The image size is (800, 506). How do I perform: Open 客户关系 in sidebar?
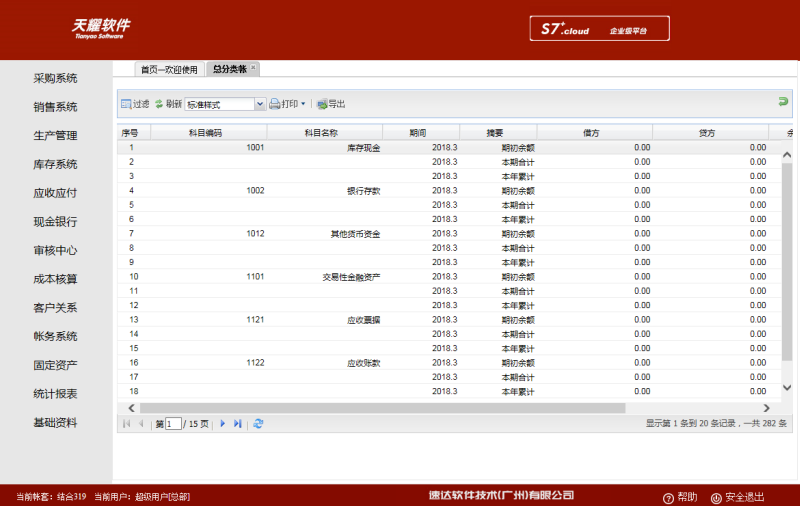(55, 308)
